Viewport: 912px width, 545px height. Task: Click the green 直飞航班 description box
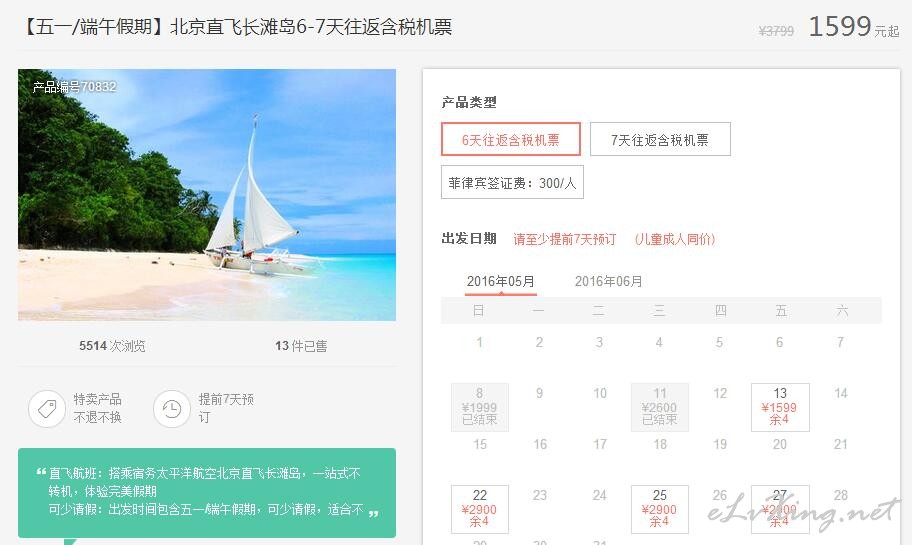tap(207, 493)
